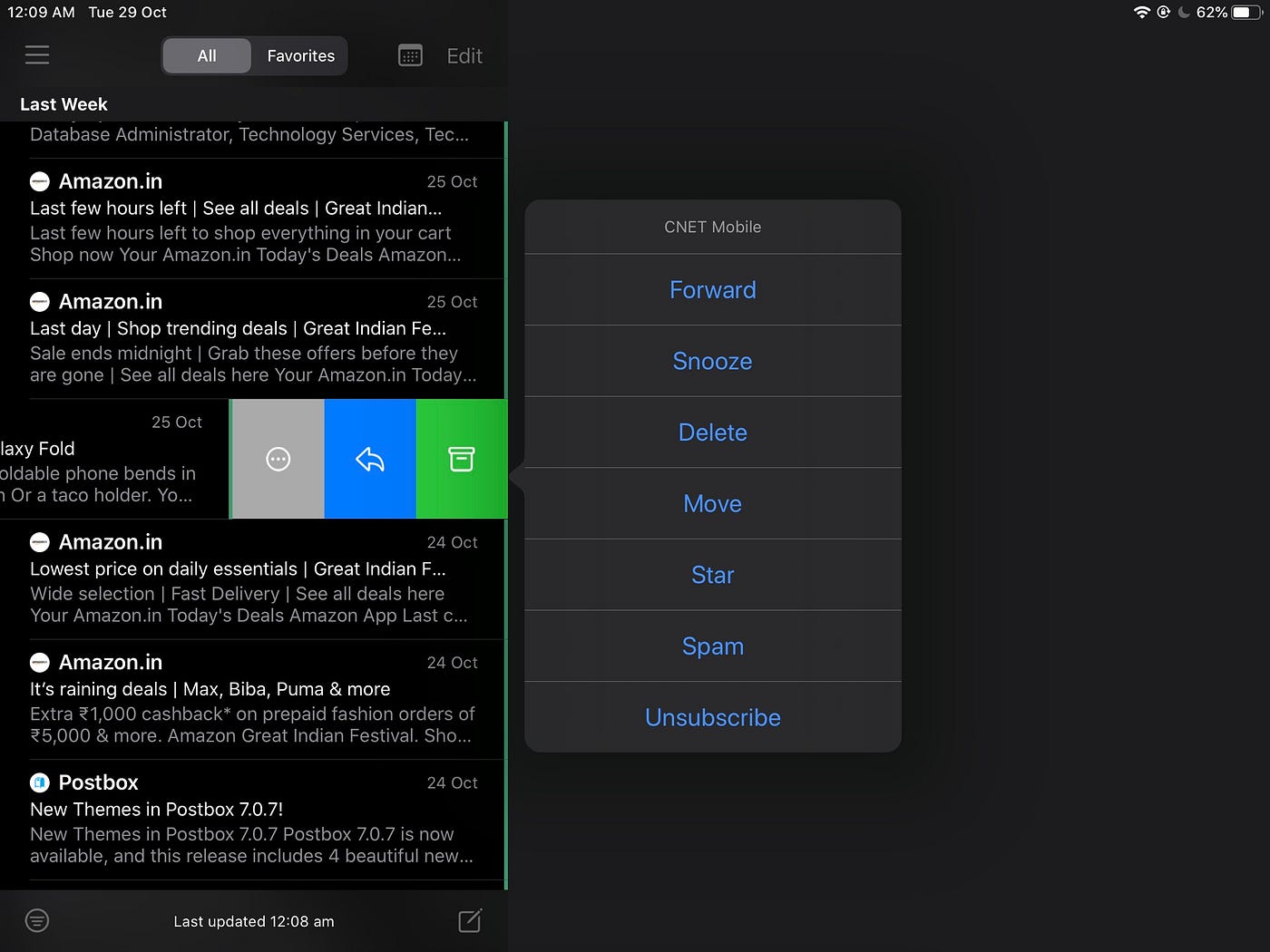Tap the CNET Mobile menu title
The image size is (1270, 952).
[x=713, y=227]
